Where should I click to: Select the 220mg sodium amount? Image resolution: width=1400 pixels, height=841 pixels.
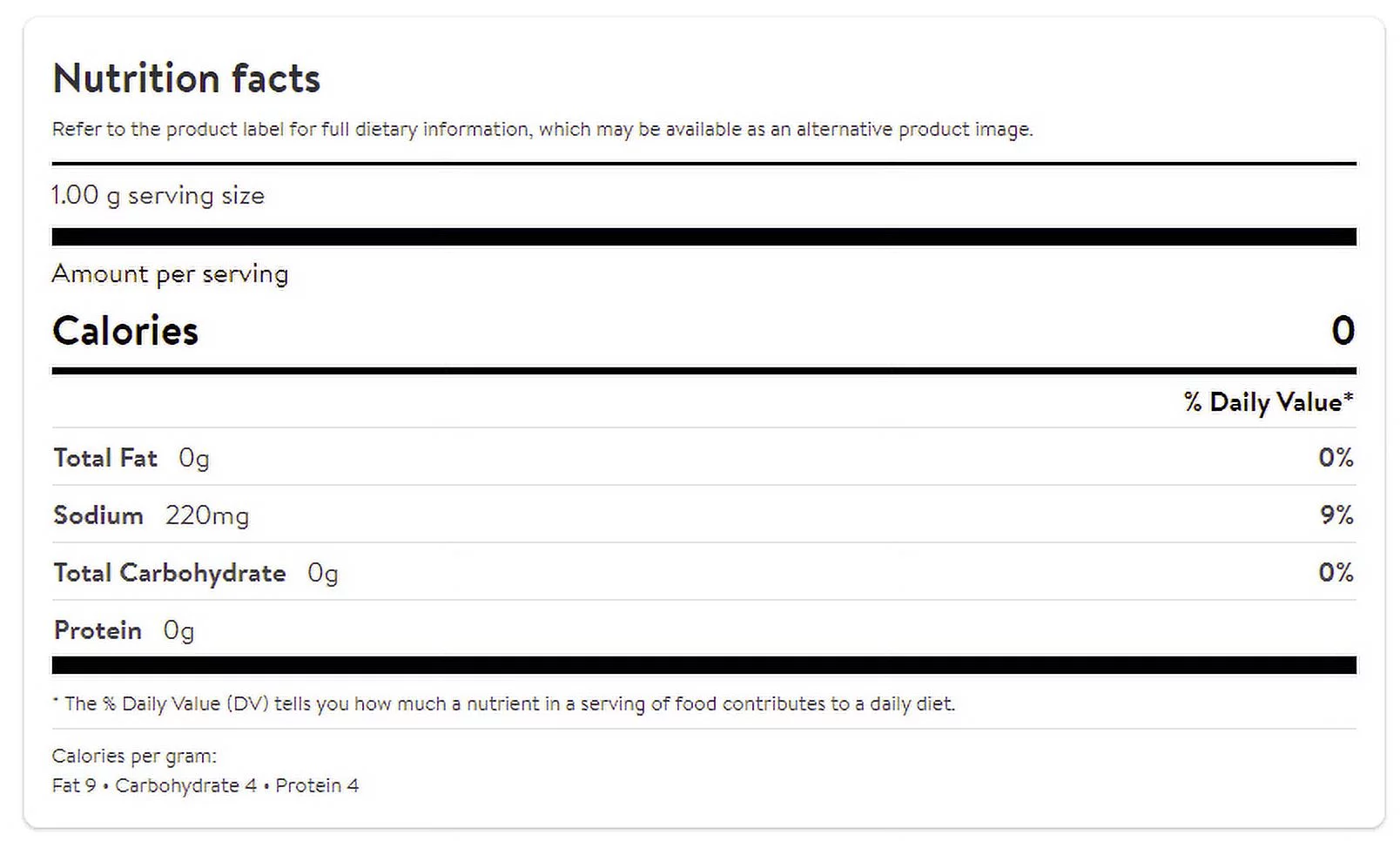click(207, 515)
